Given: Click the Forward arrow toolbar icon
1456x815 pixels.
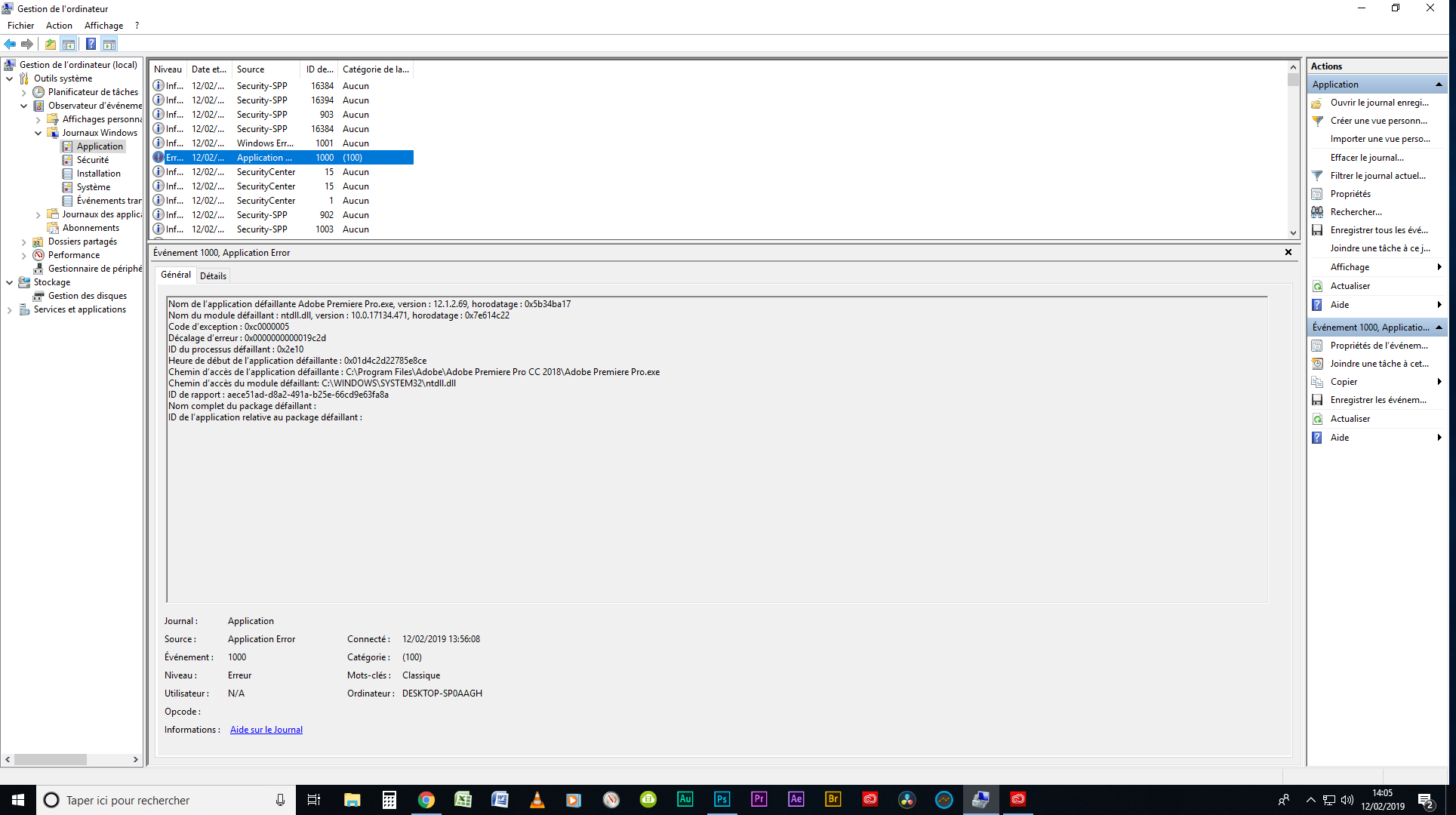Looking at the screenshot, I should click(x=27, y=44).
